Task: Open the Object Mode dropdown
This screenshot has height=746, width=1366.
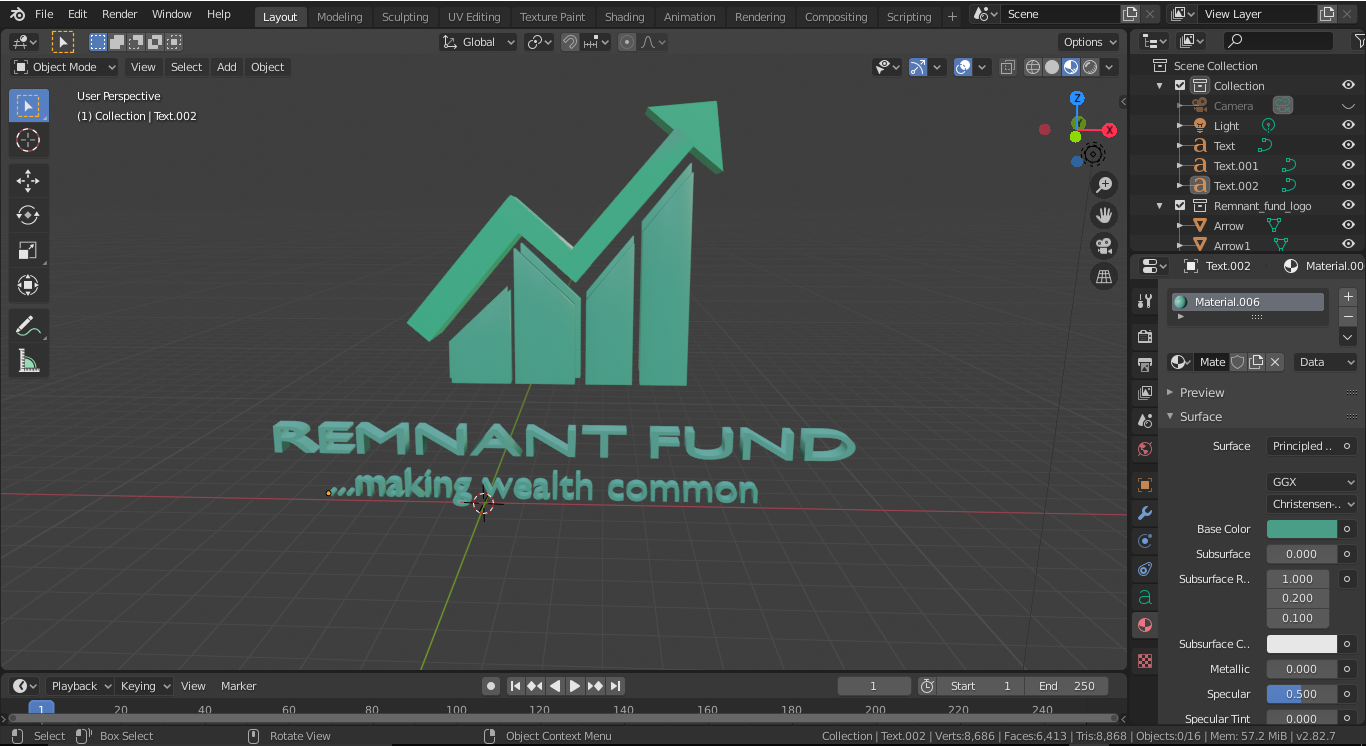Action: 65,67
